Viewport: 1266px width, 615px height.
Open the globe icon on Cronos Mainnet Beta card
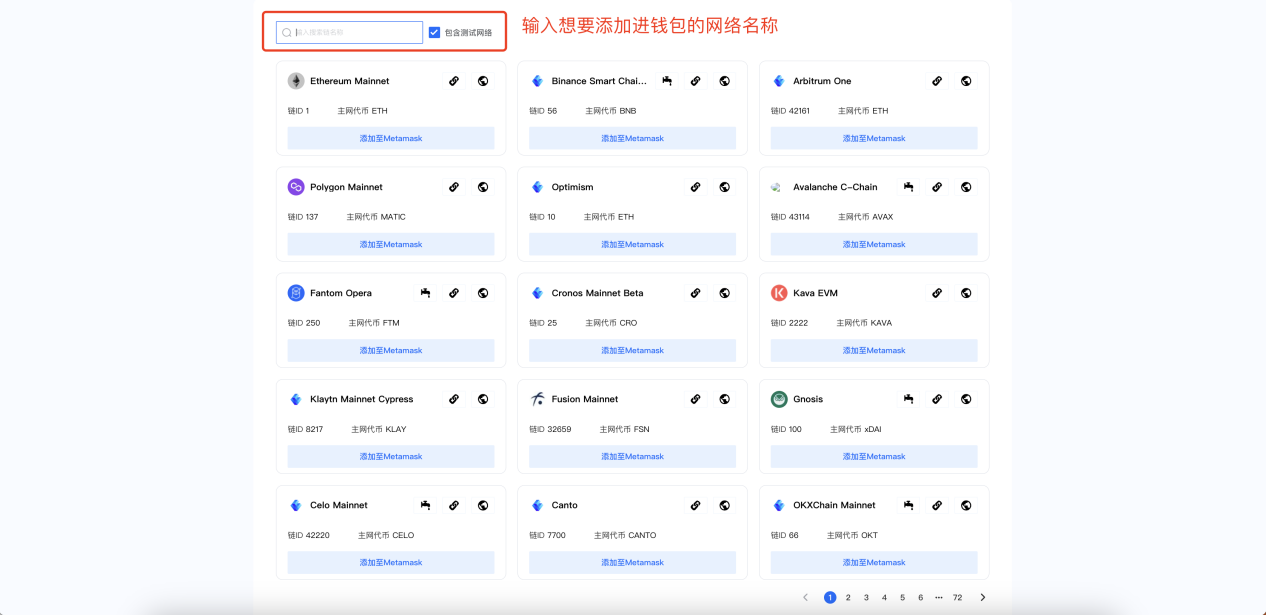(x=725, y=293)
